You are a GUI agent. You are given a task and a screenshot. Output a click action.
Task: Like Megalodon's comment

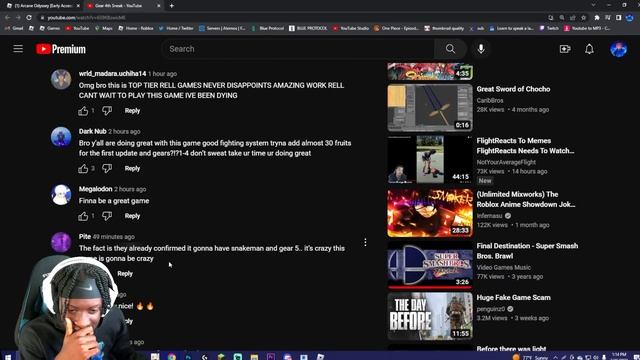(x=83, y=216)
